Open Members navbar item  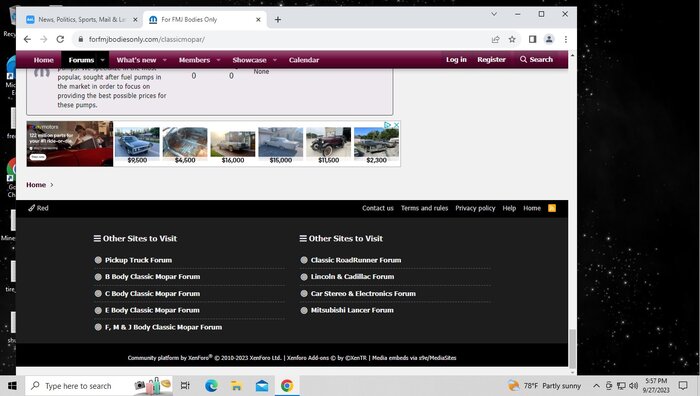[x=194, y=60]
